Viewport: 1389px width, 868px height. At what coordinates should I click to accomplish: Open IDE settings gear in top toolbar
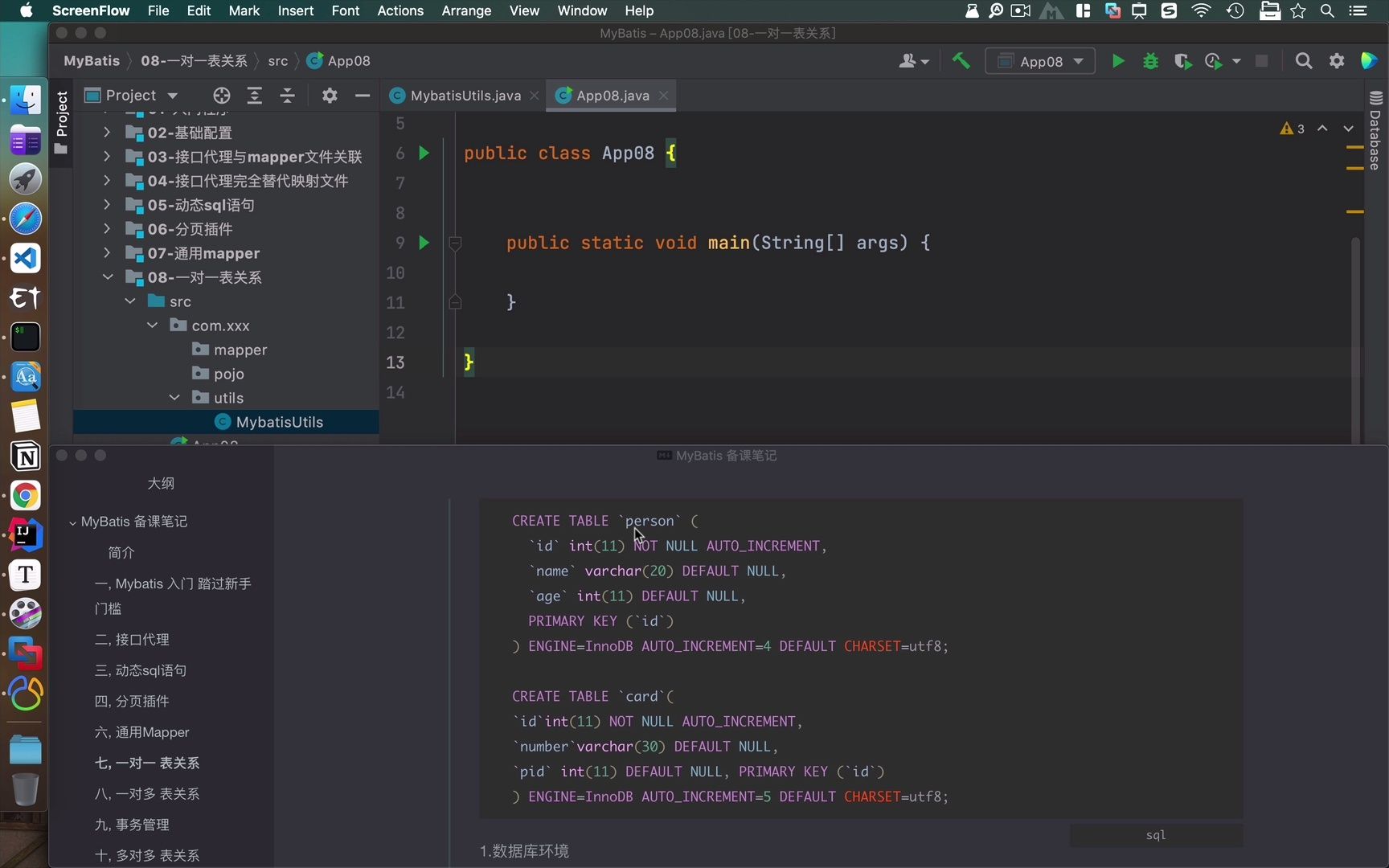[1337, 61]
